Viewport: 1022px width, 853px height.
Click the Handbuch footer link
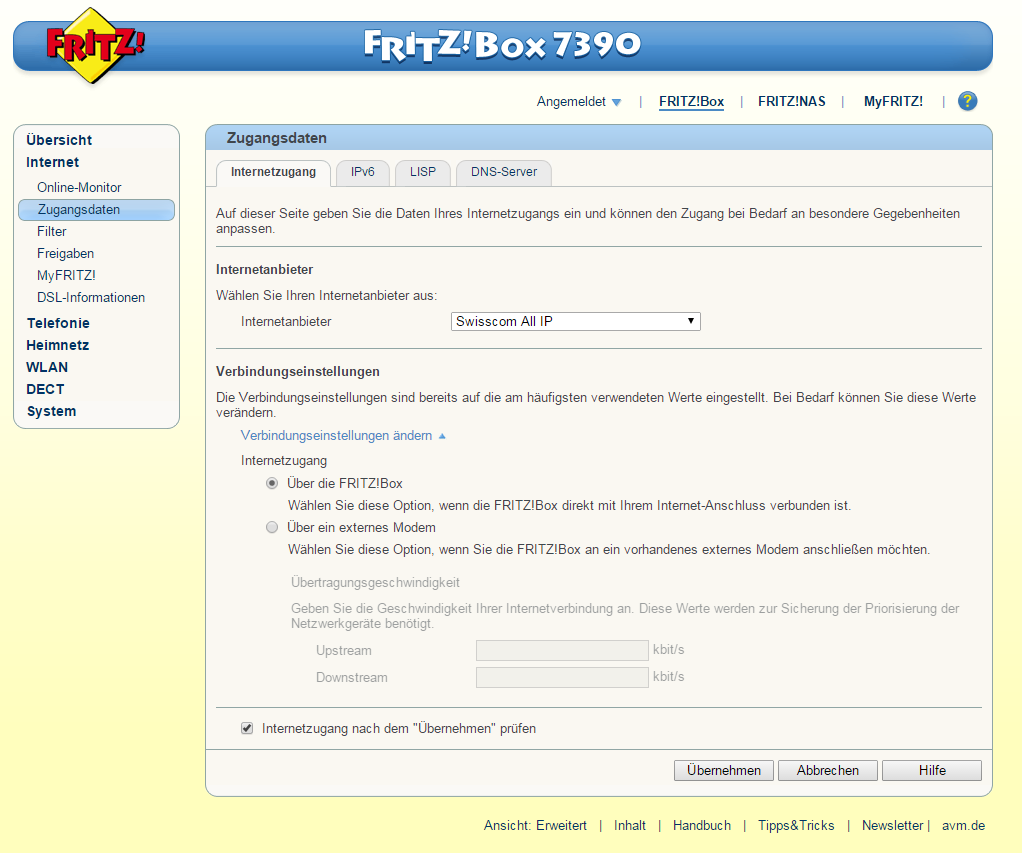[x=701, y=825]
